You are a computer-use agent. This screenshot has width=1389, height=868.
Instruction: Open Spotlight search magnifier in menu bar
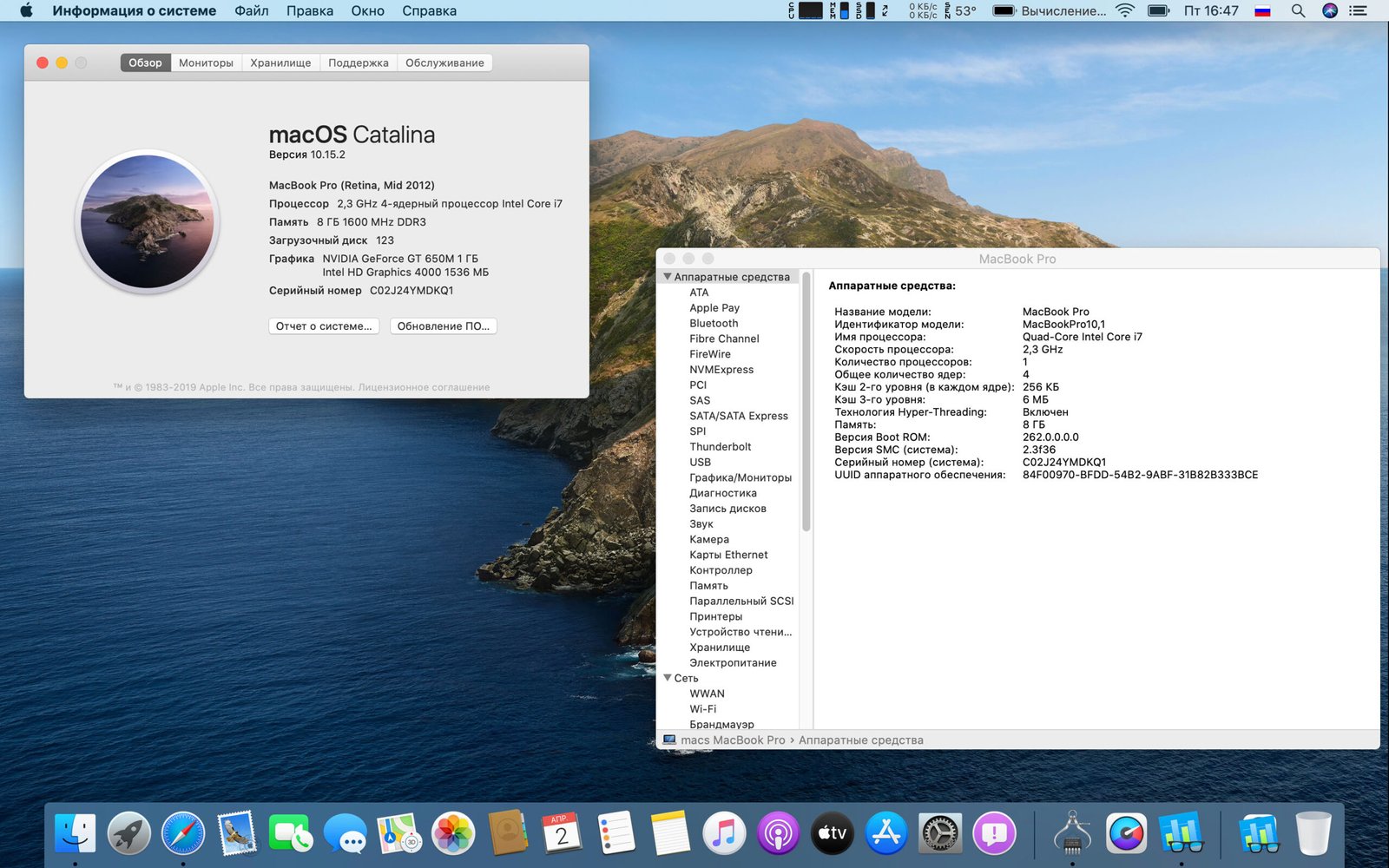(1298, 10)
